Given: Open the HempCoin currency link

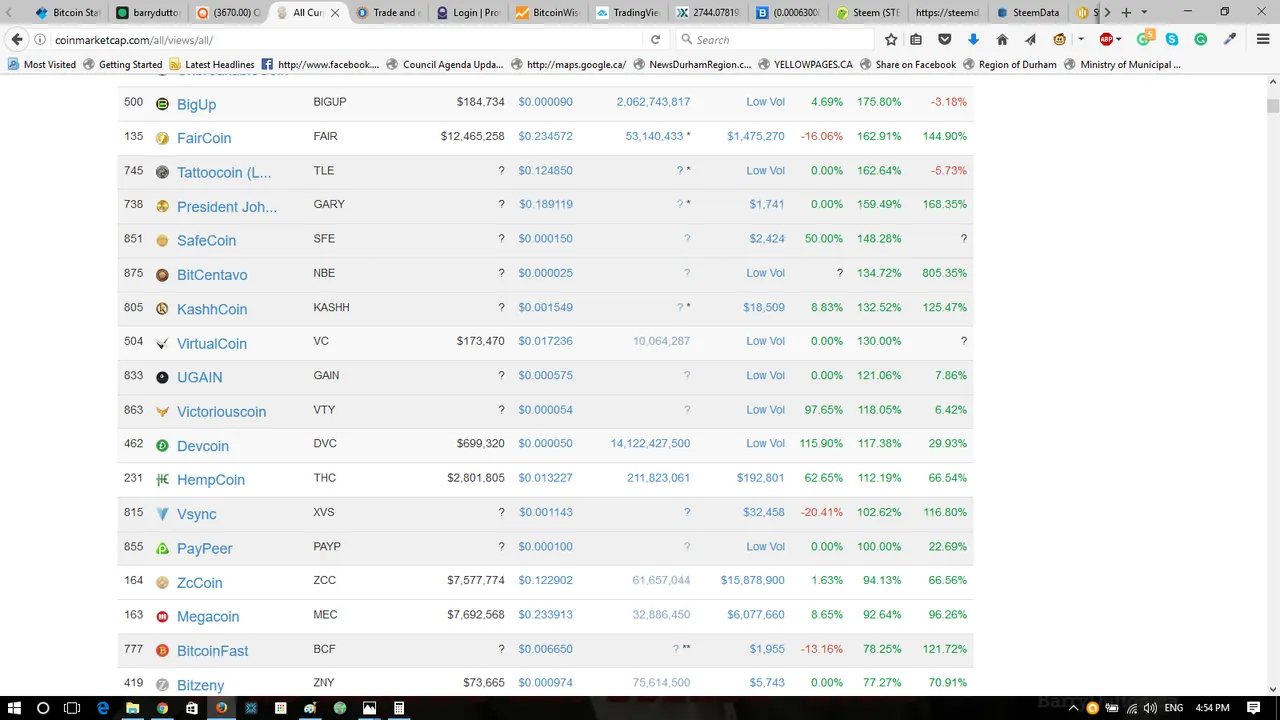Looking at the screenshot, I should [x=211, y=480].
